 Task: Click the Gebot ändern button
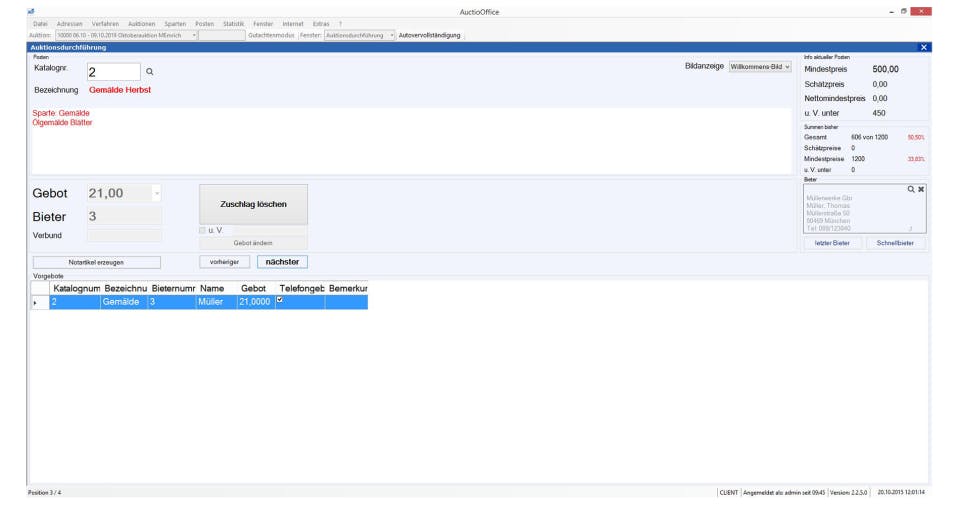click(x=253, y=243)
